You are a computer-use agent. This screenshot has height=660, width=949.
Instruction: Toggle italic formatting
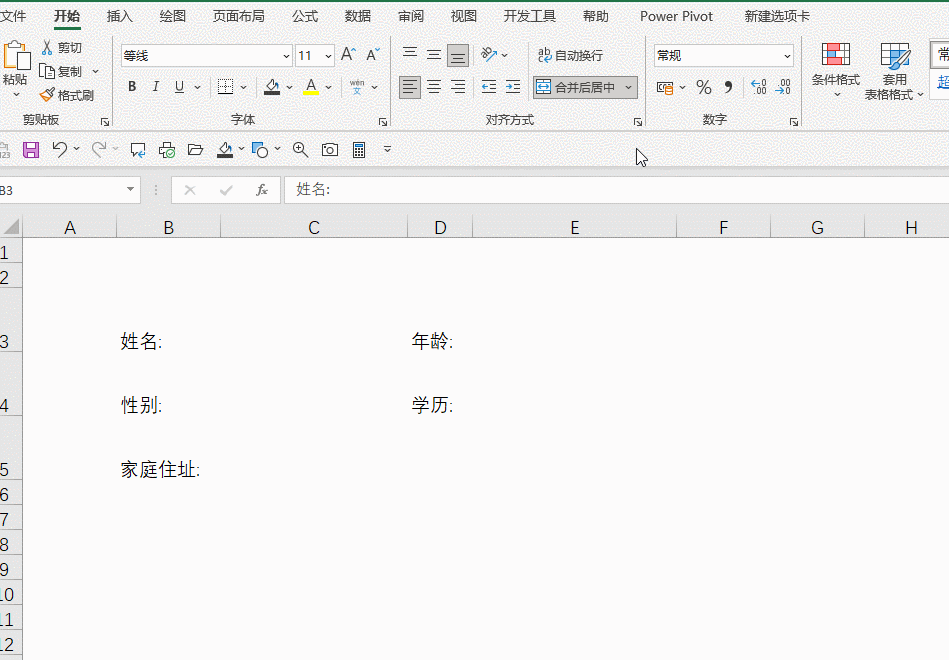155,87
